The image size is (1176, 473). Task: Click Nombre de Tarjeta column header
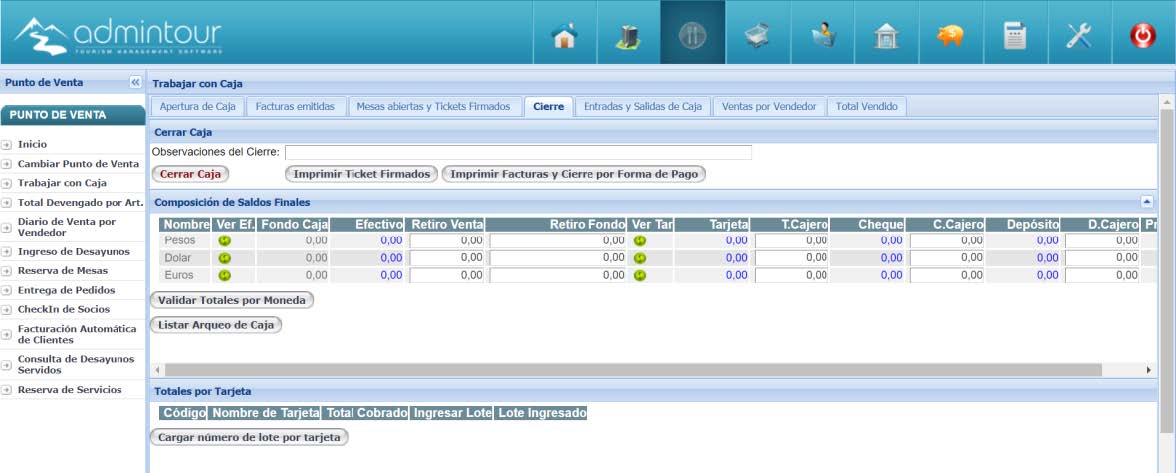(265, 412)
